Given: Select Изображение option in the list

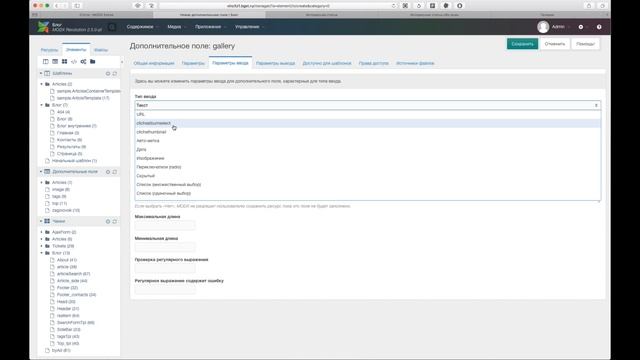Looking at the screenshot, I should [x=368, y=158].
